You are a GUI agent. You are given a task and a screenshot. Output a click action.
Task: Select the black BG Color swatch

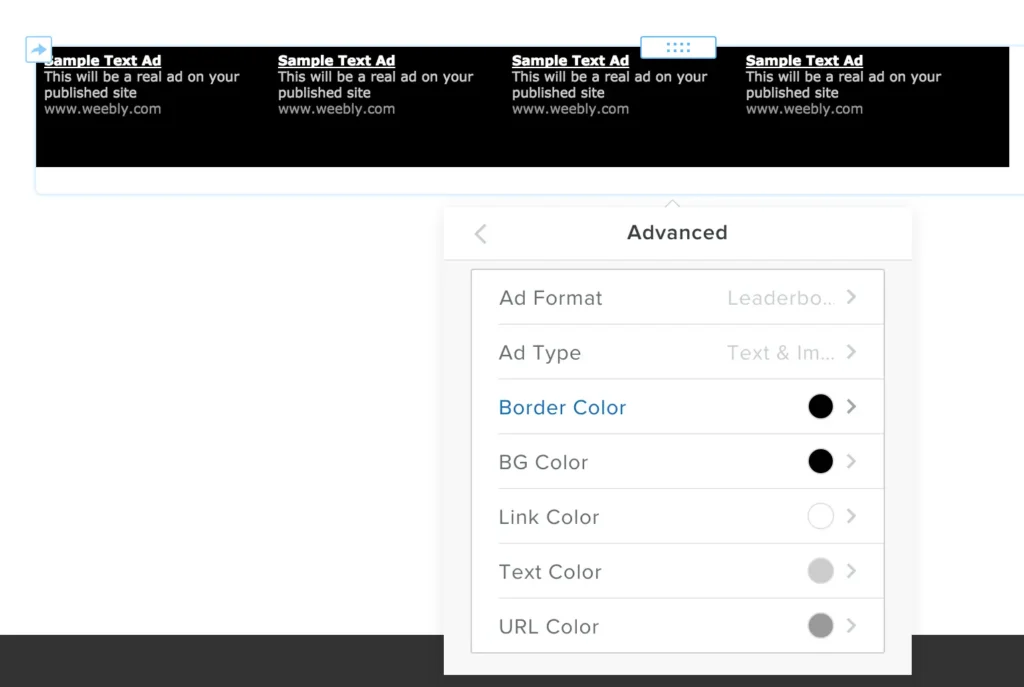tap(820, 461)
